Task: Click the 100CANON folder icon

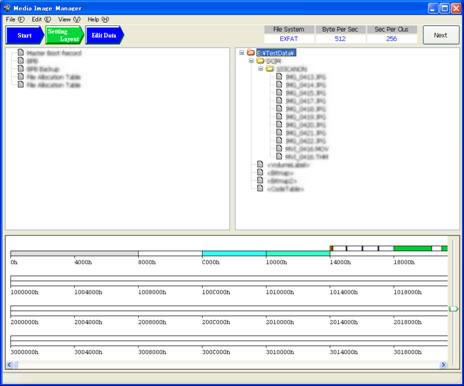Action: click(270, 69)
